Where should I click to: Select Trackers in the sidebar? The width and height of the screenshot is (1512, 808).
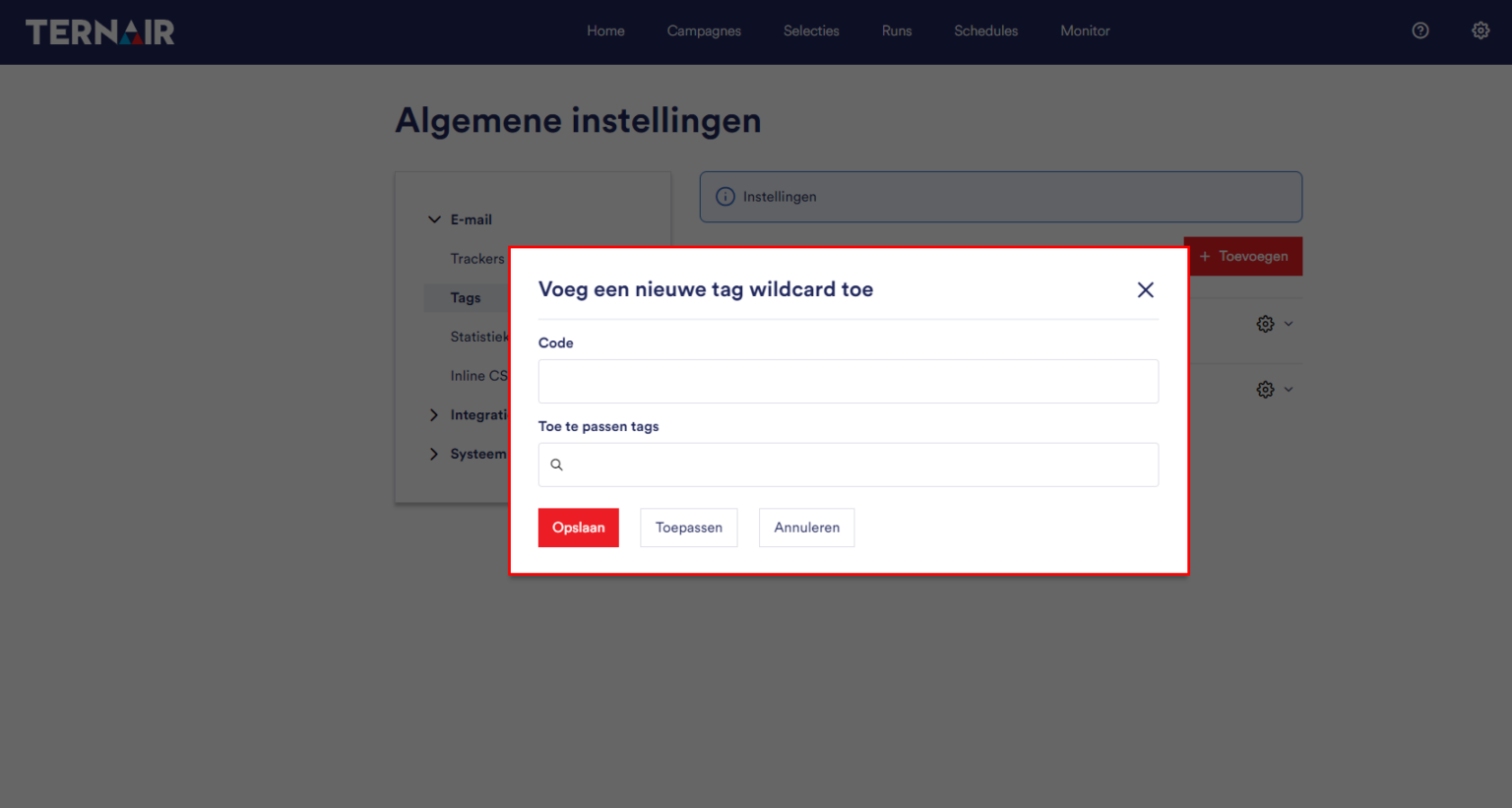point(477,259)
